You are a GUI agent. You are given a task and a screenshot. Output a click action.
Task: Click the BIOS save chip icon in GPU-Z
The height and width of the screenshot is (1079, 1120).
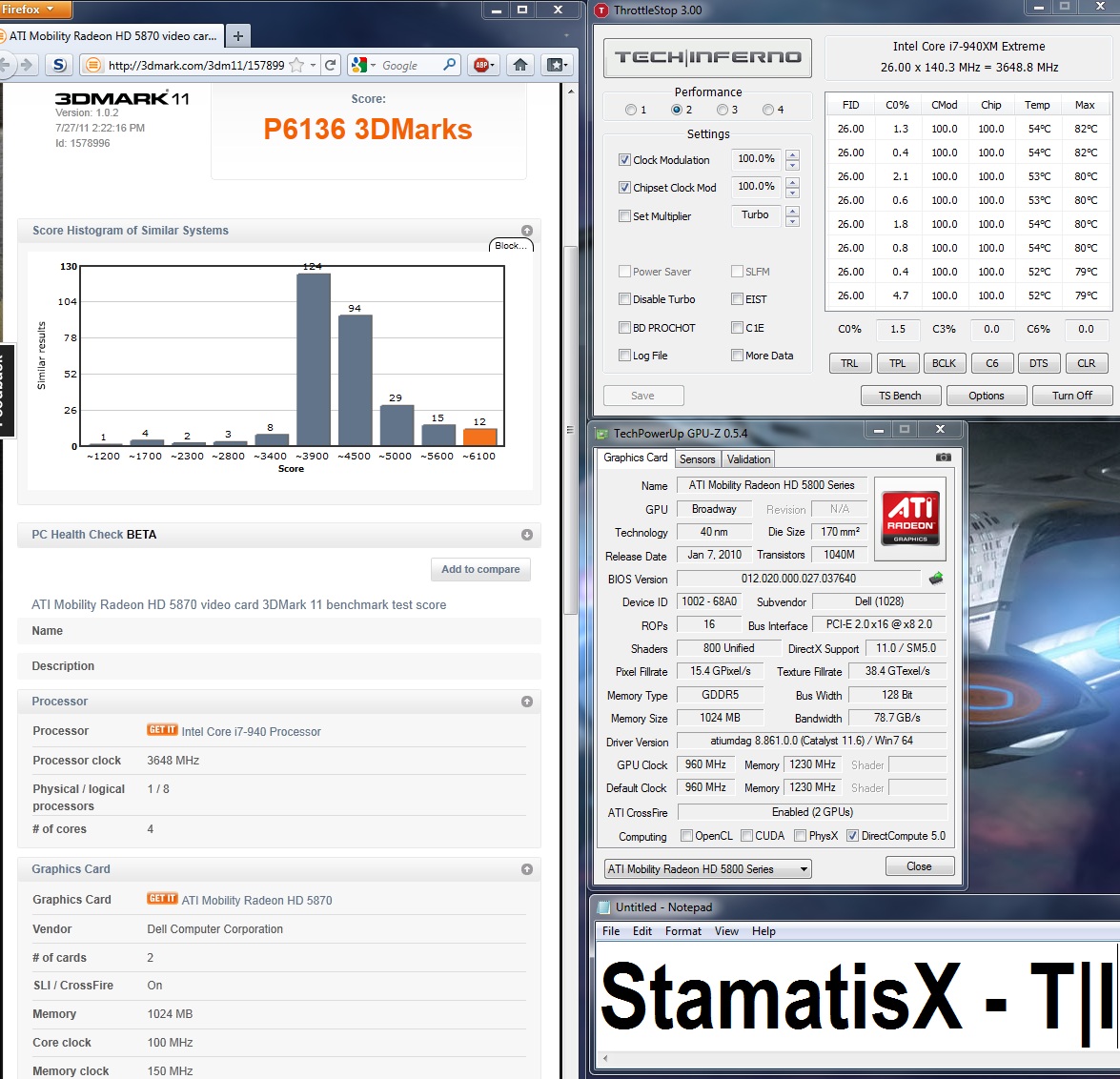[x=936, y=579]
